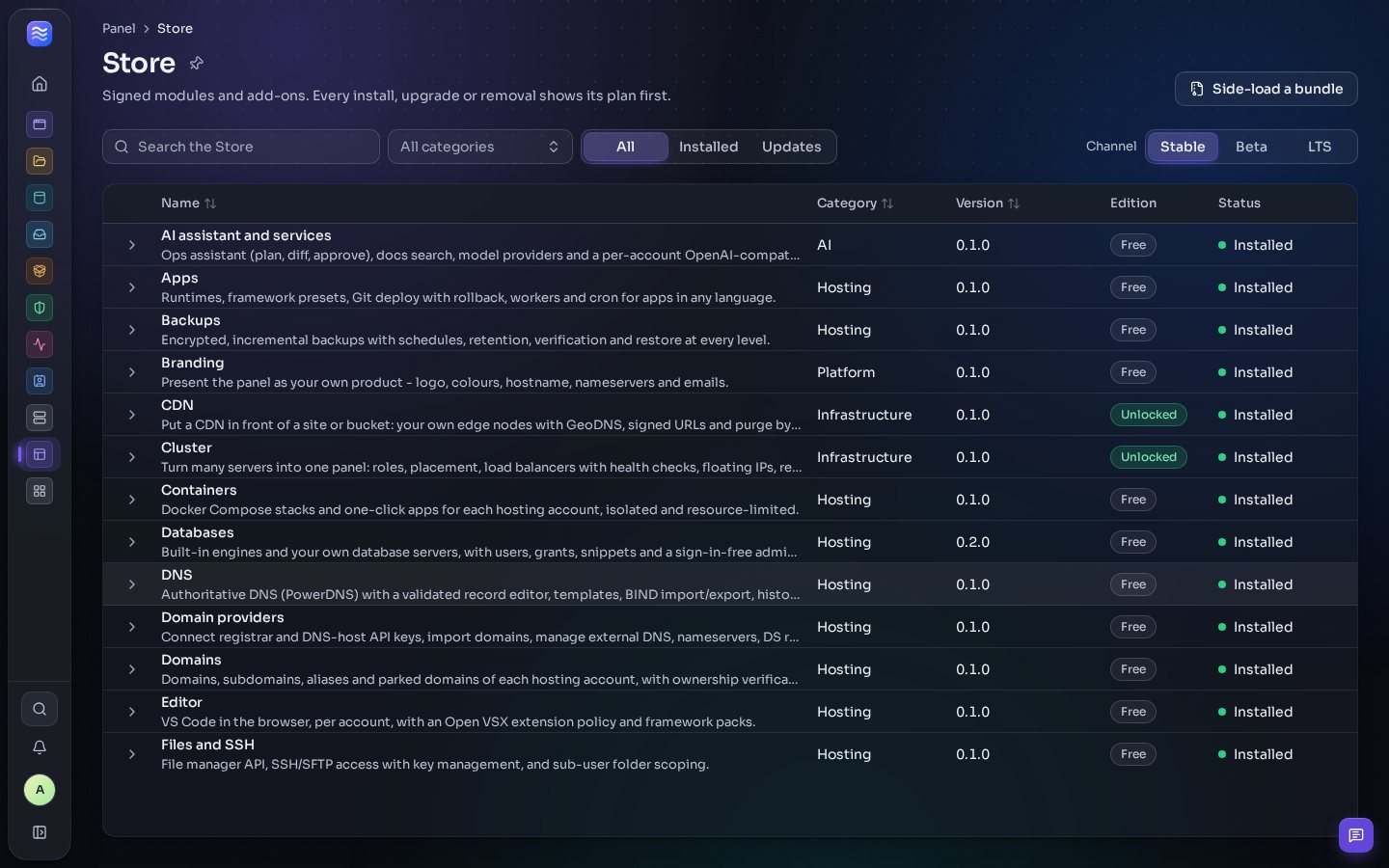Screen dimensions: 1389x868
Task: Open the blue contact card sidebar icon
Action: (x=40, y=381)
